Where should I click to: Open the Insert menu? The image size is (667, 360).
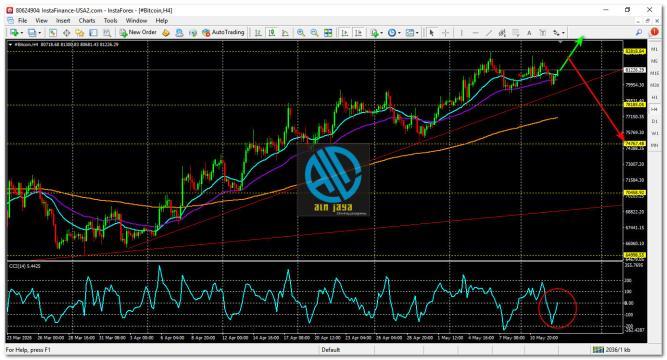(63, 20)
